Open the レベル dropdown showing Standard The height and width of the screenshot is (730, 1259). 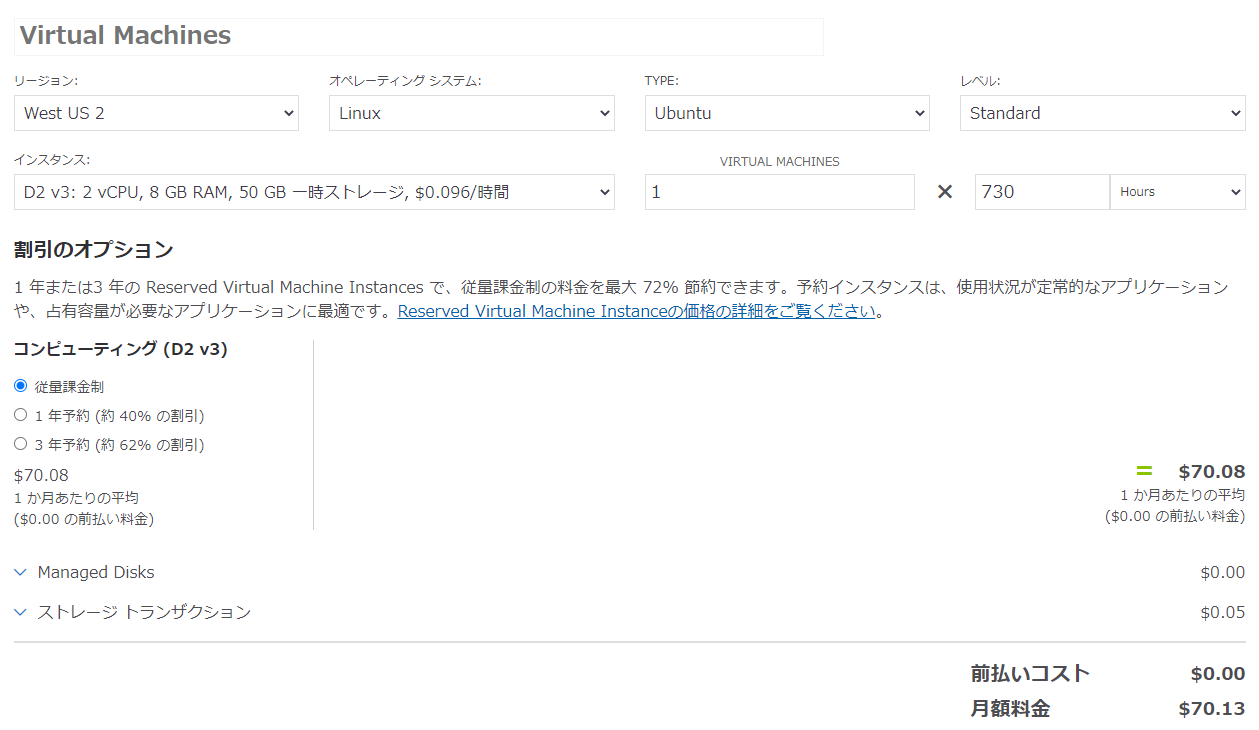click(1102, 113)
